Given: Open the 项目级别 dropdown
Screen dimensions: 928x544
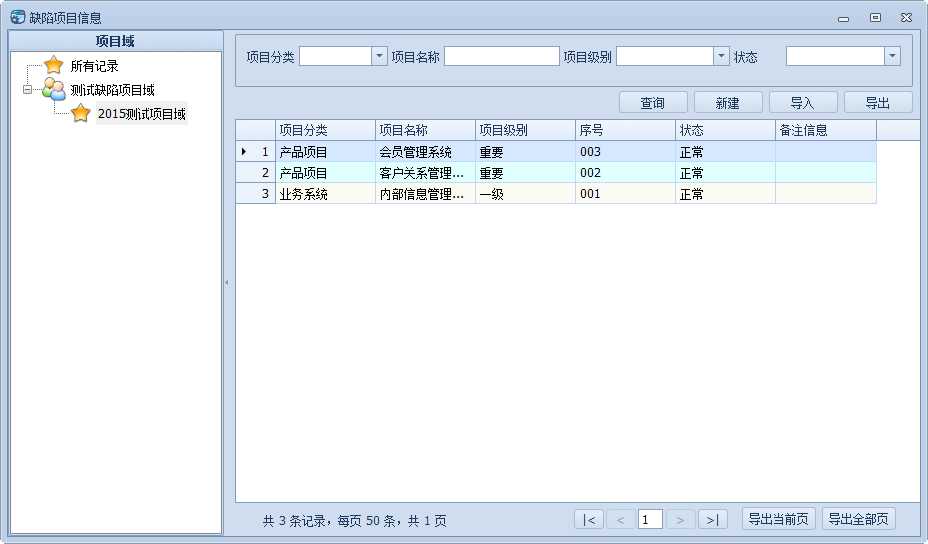Looking at the screenshot, I should pos(721,56).
